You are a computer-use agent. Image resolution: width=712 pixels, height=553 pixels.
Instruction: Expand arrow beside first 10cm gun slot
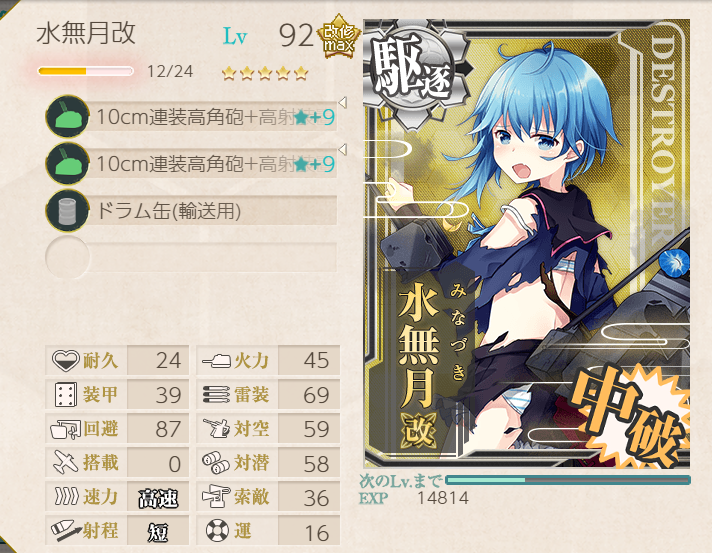pos(343,103)
